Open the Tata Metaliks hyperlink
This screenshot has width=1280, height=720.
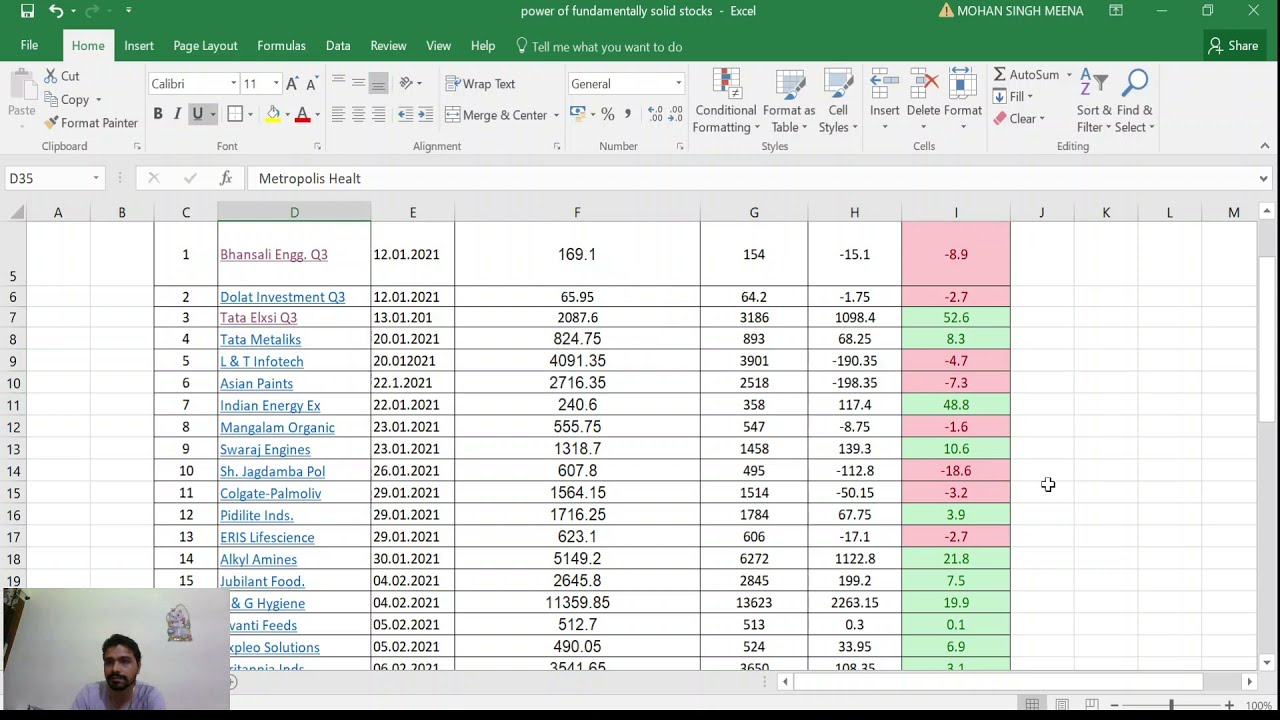[260, 340]
